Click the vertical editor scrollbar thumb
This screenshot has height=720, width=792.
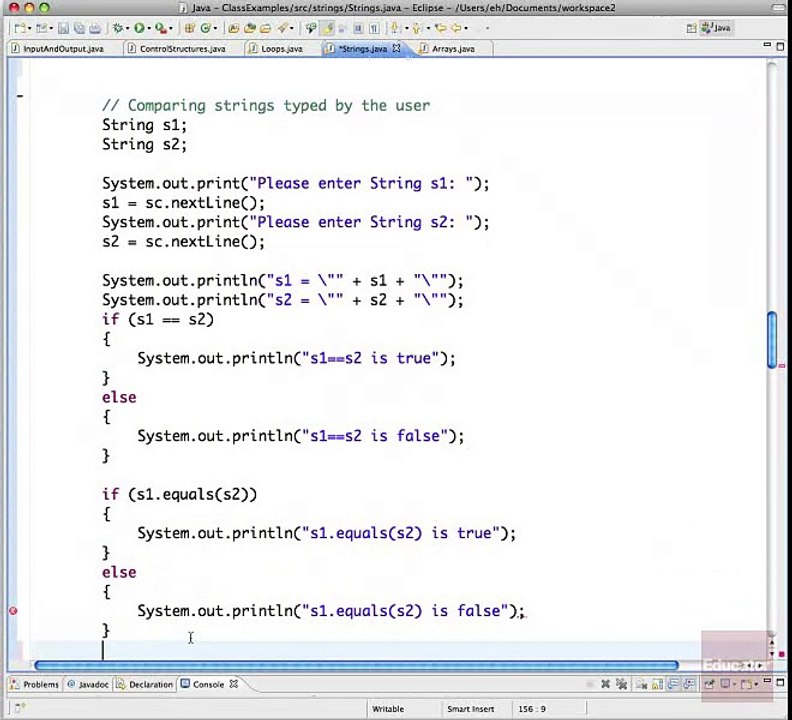coord(772,340)
